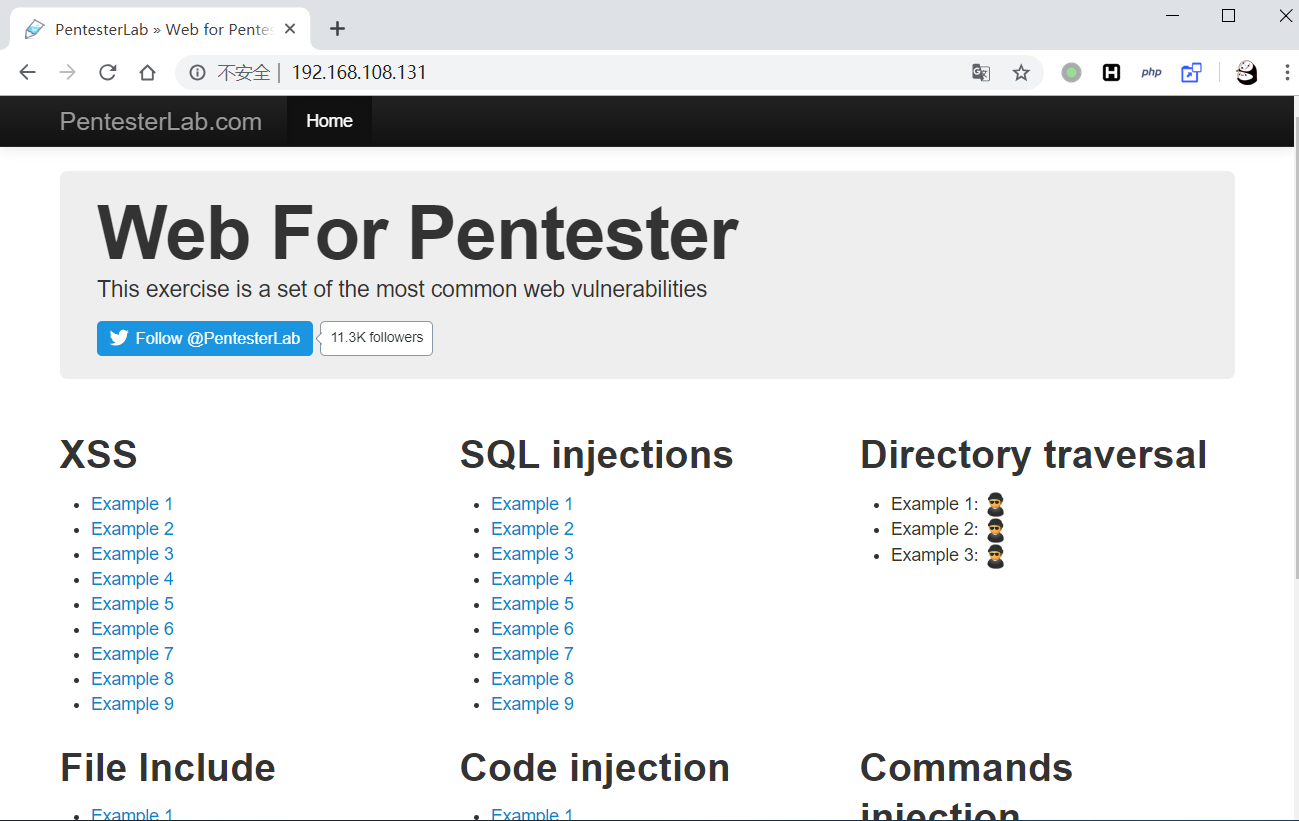1299x821 pixels.
Task: Open XSS Example 1 link
Action: pyautogui.click(x=132, y=504)
